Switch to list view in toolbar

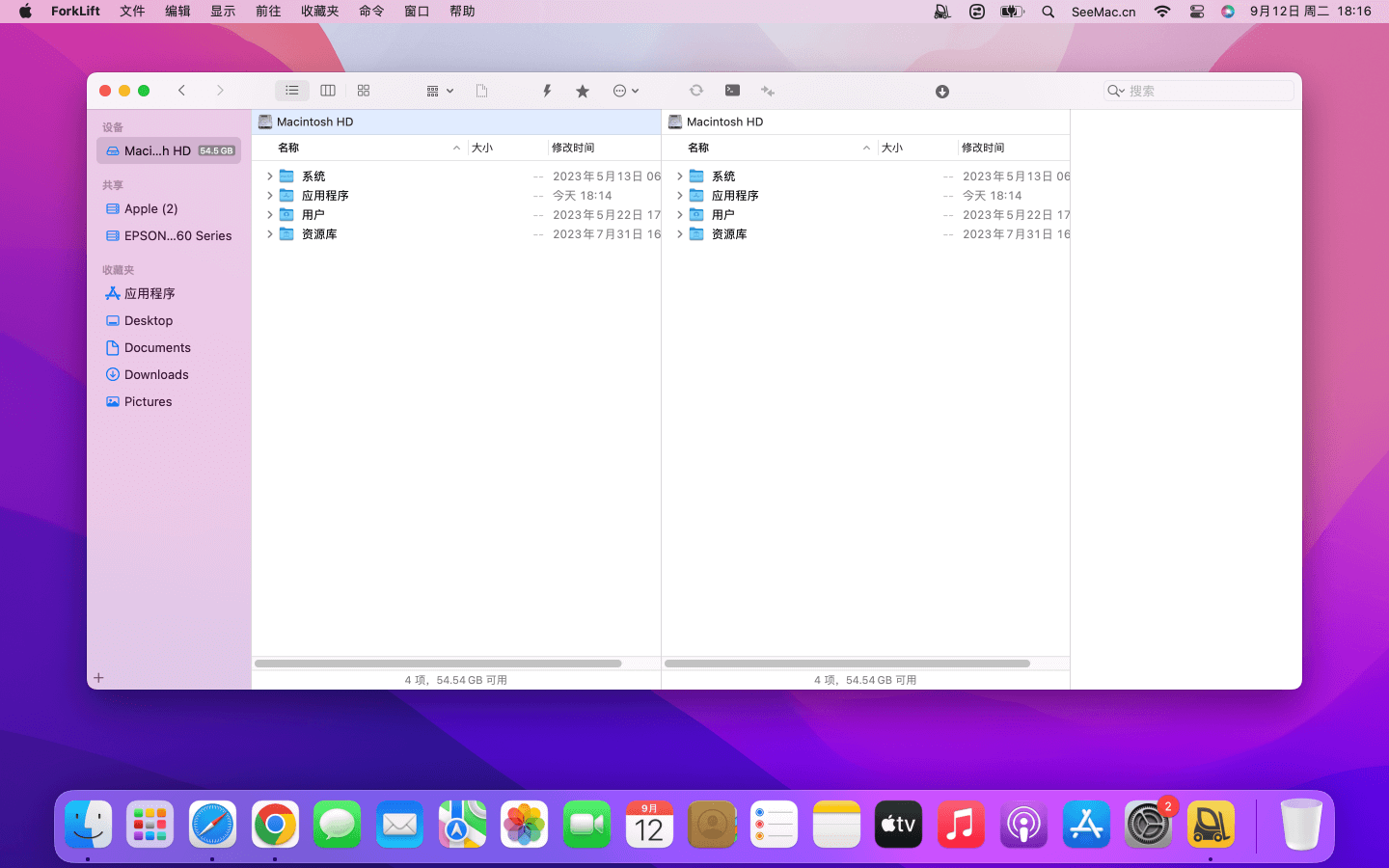pyautogui.click(x=291, y=91)
